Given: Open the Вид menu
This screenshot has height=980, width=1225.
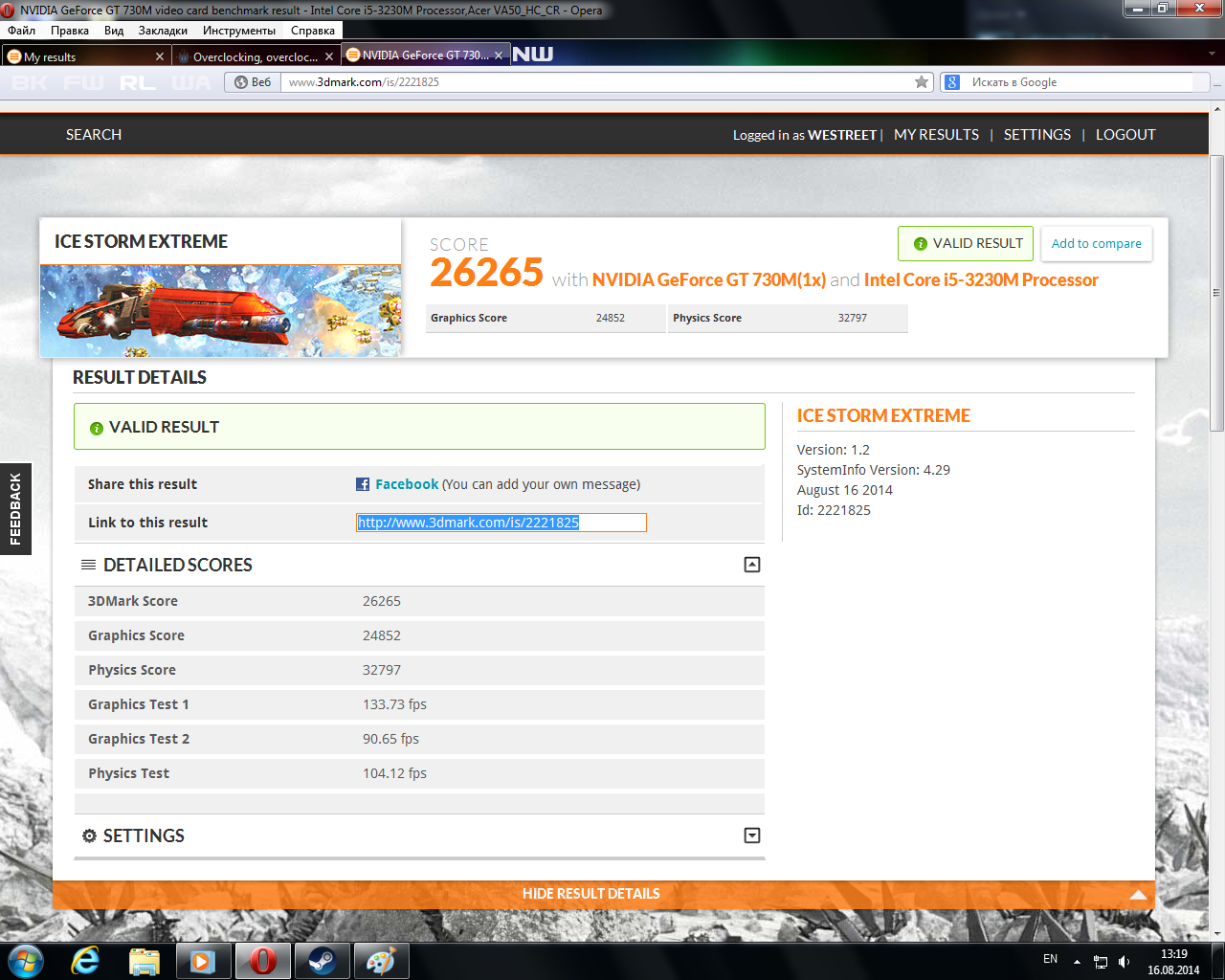Looking at the screenshot, I should (x=114, y=31).
